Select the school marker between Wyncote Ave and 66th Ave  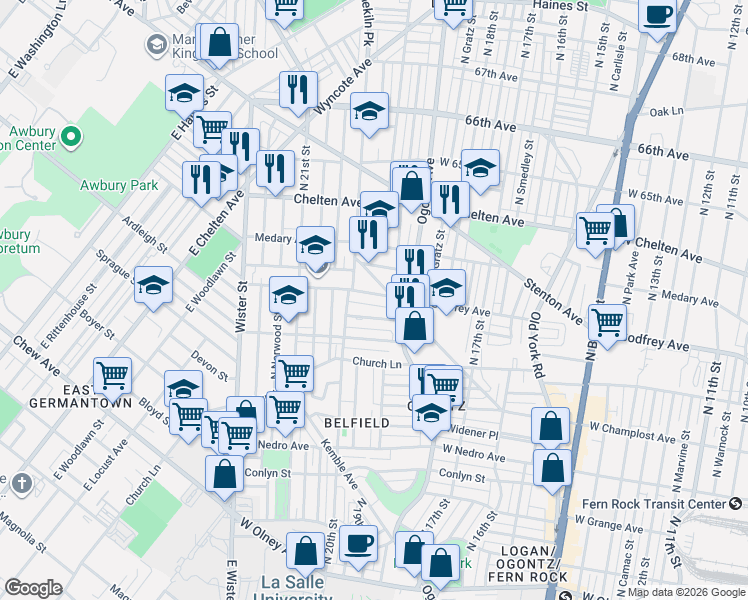[369, 113]
